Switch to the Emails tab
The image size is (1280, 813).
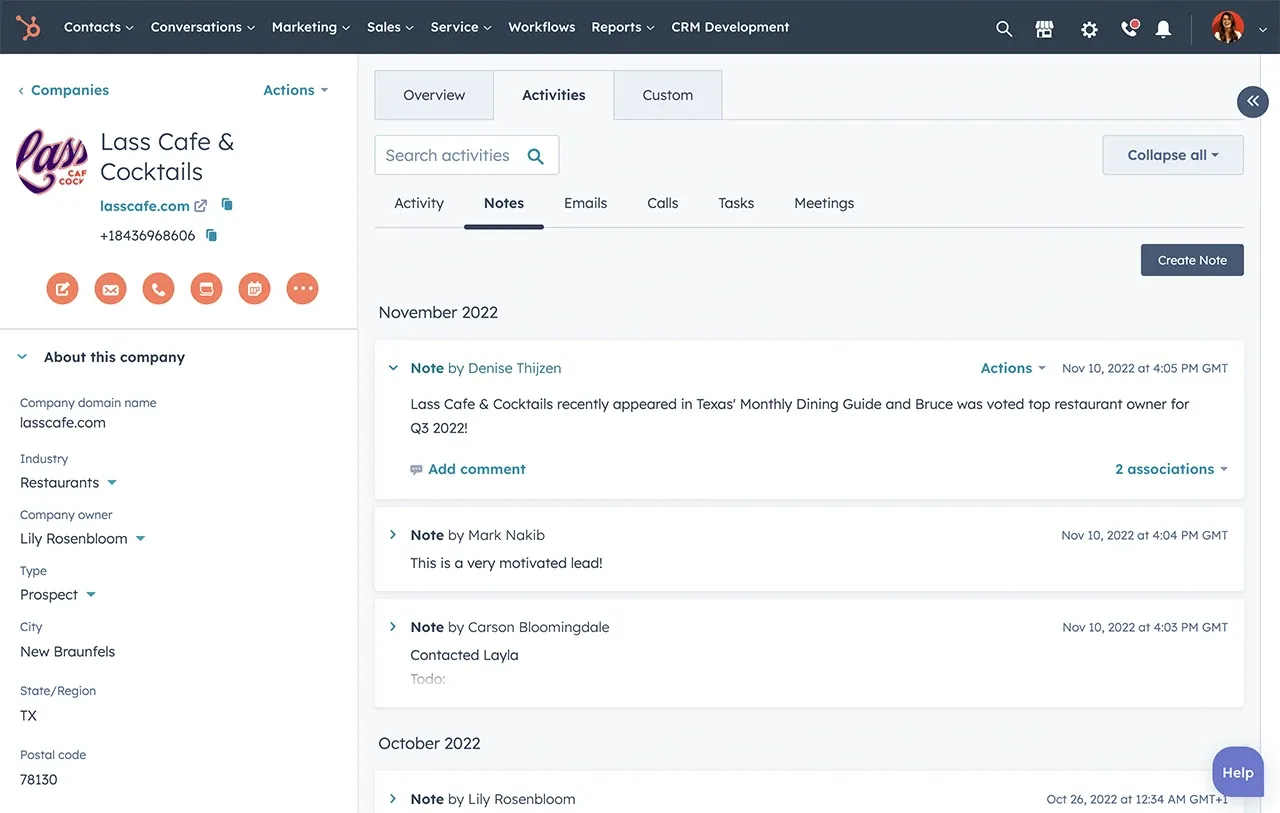585,203
